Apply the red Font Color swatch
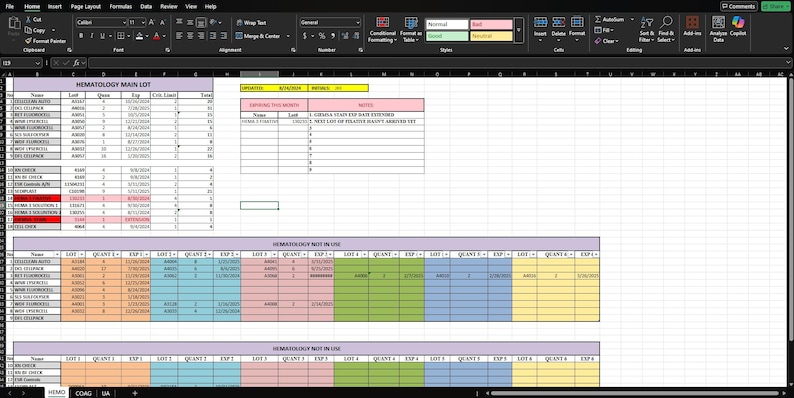Viewport: 794px width, 398px height. coord(156,36)
